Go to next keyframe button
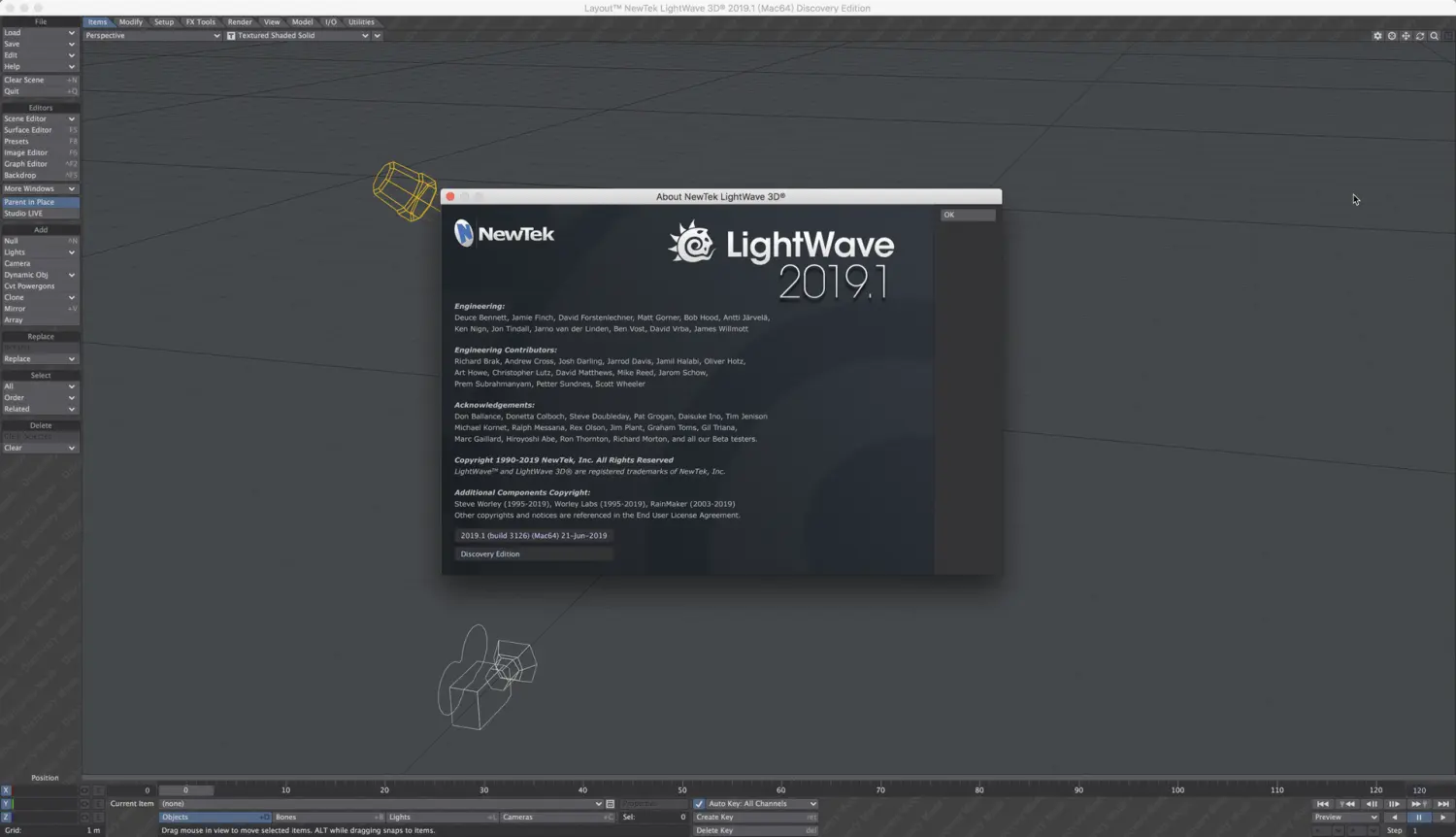1456x837 pixels. coord(1418,804)
